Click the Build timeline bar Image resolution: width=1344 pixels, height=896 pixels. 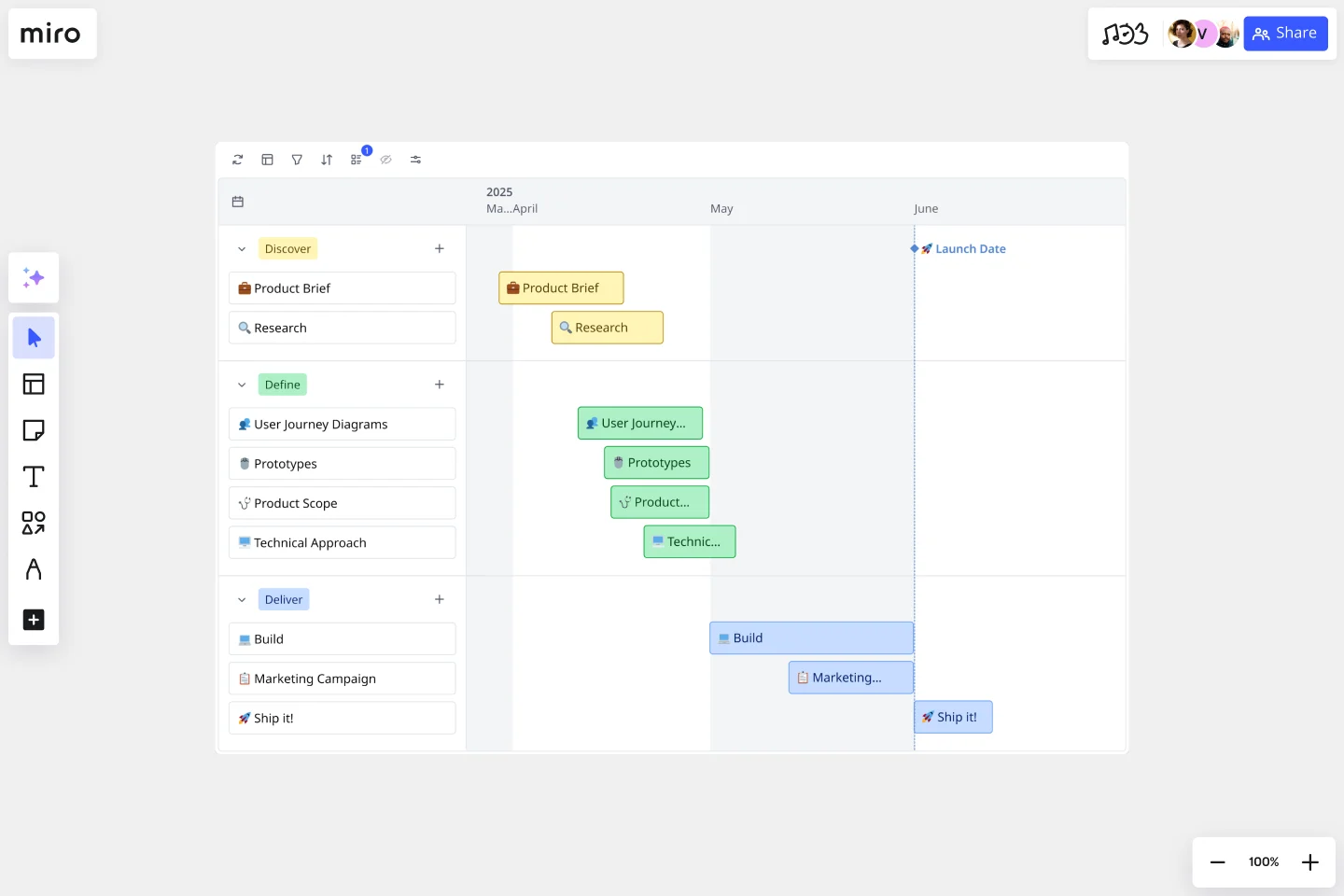click(x=812, y=638)
